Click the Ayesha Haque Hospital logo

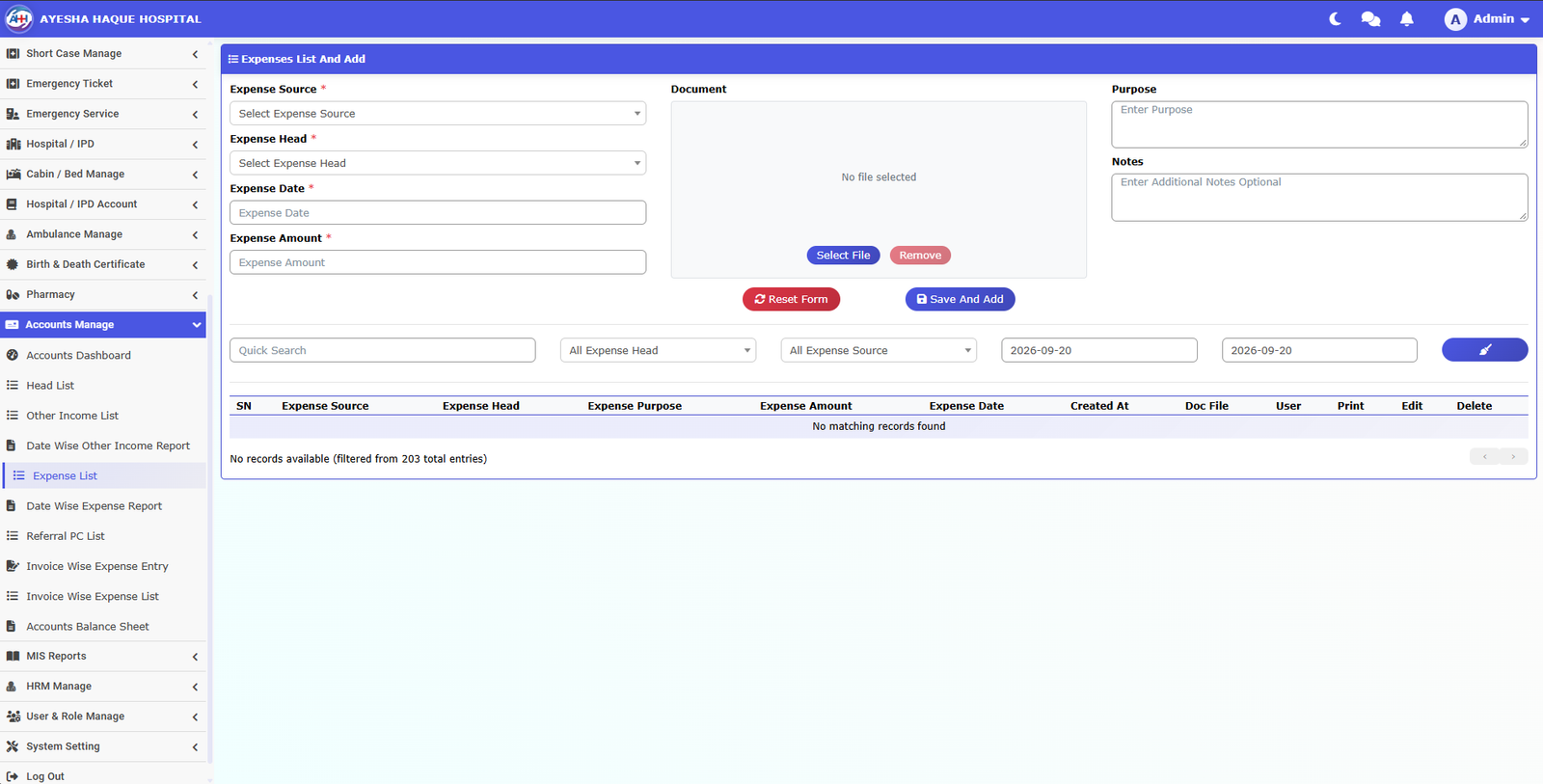(19, 18)
